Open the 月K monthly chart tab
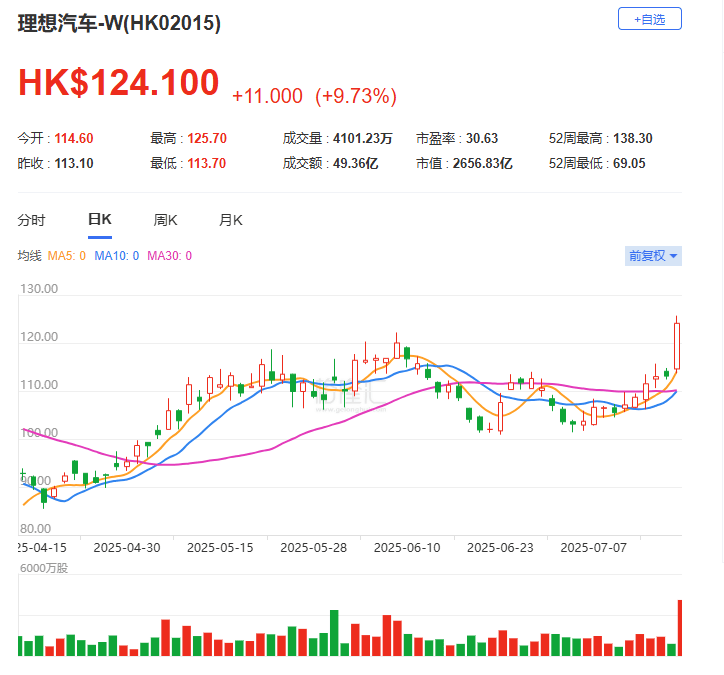The image size is (724, 675). tap(231, 220)
